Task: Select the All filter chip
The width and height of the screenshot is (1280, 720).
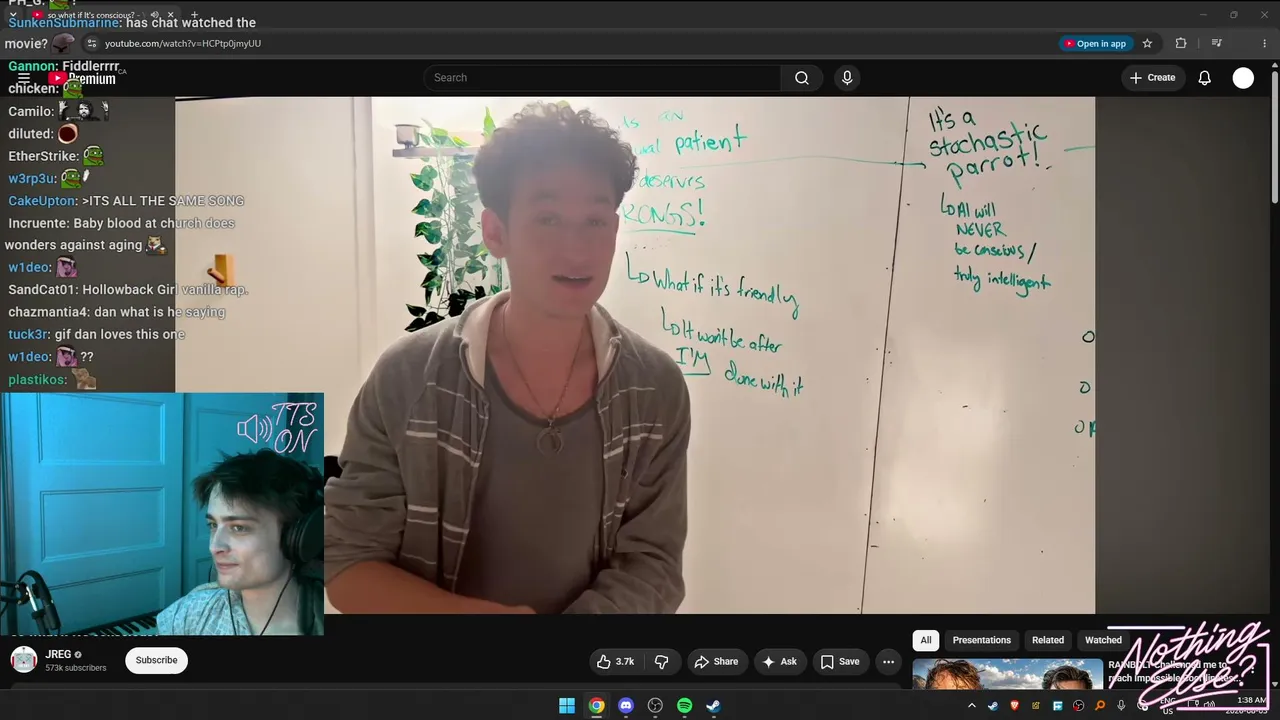Action: 926,640
